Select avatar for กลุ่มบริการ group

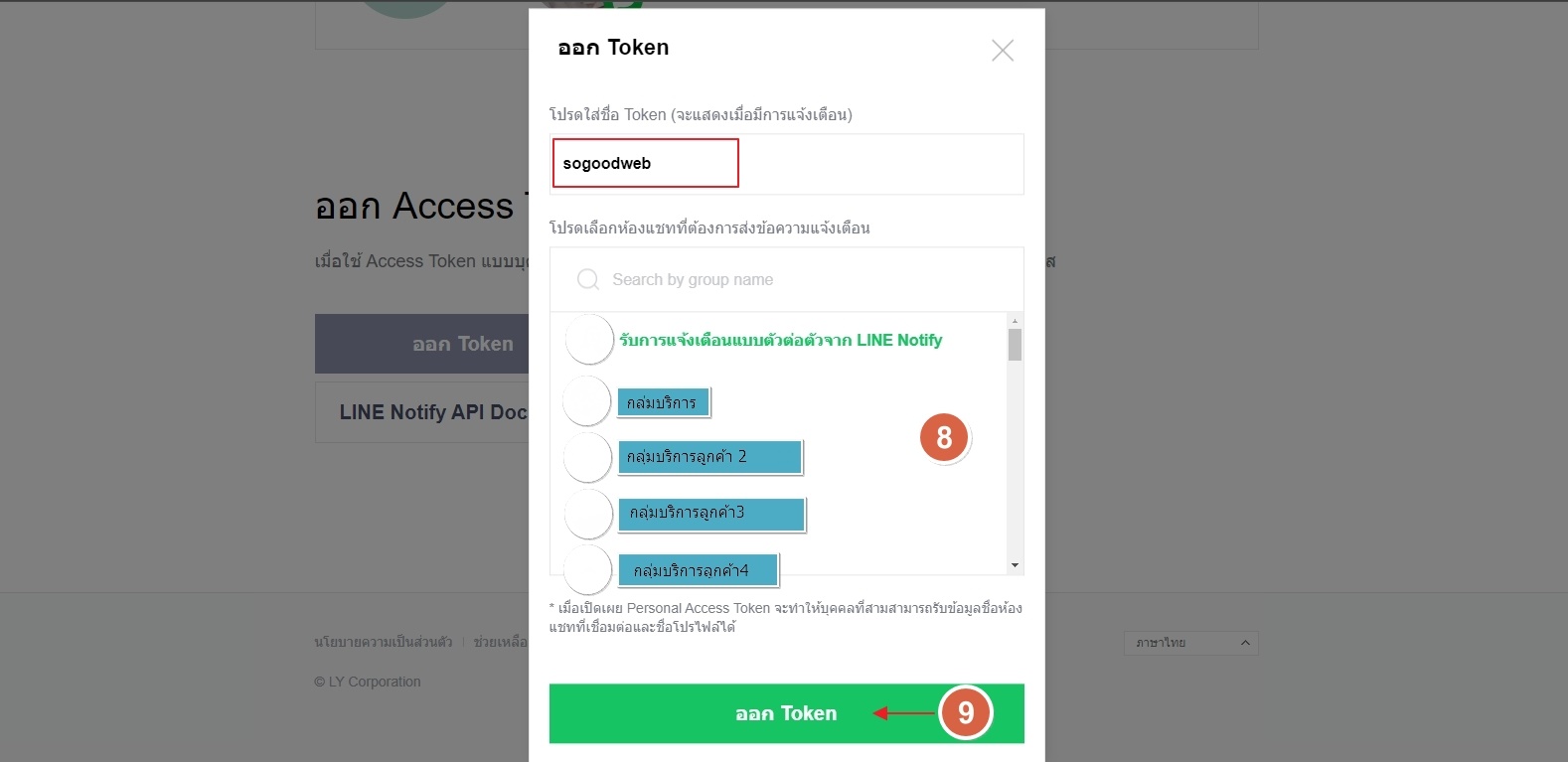coord(587,401)
